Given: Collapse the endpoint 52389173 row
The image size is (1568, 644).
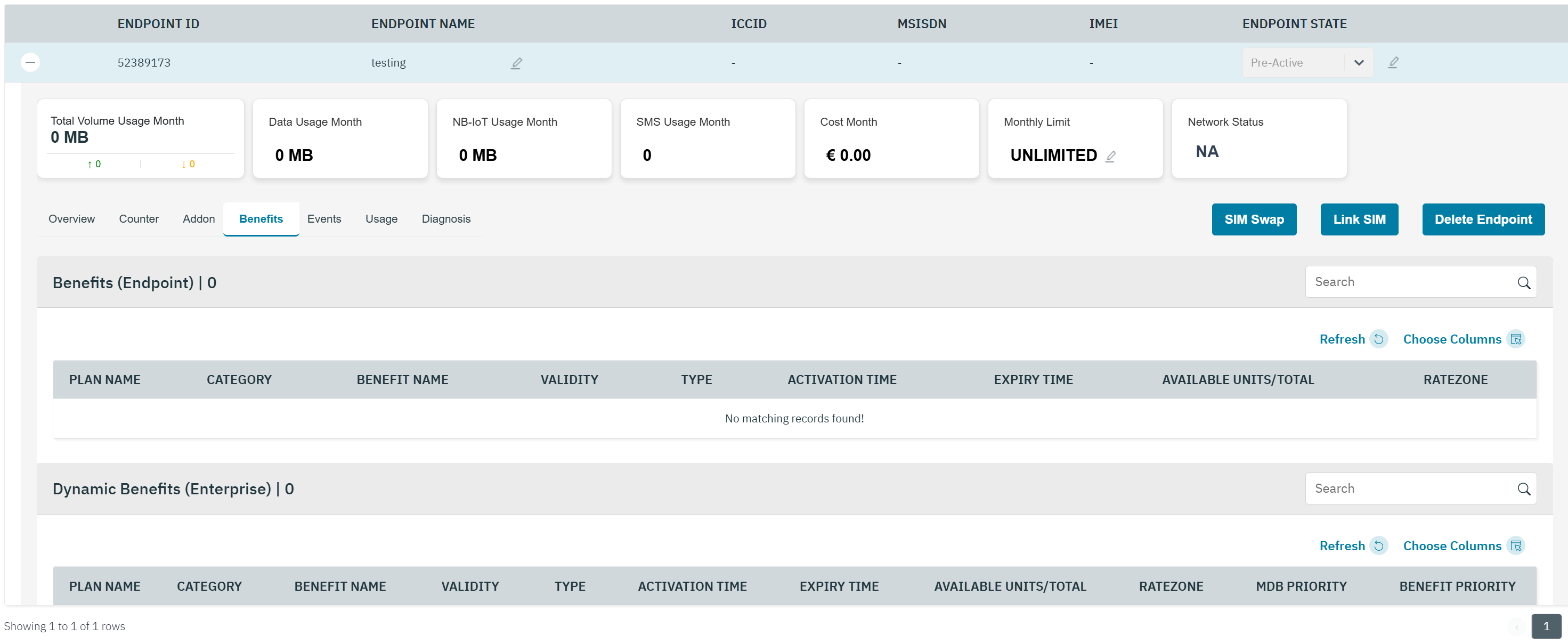Looking at the screenshot, I should (30, 62).
